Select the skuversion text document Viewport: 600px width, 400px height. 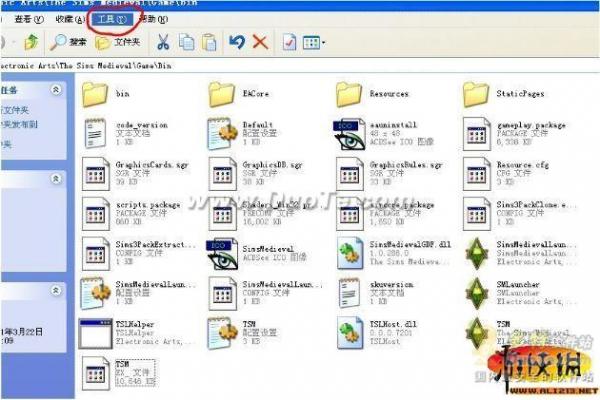(377, 293)
